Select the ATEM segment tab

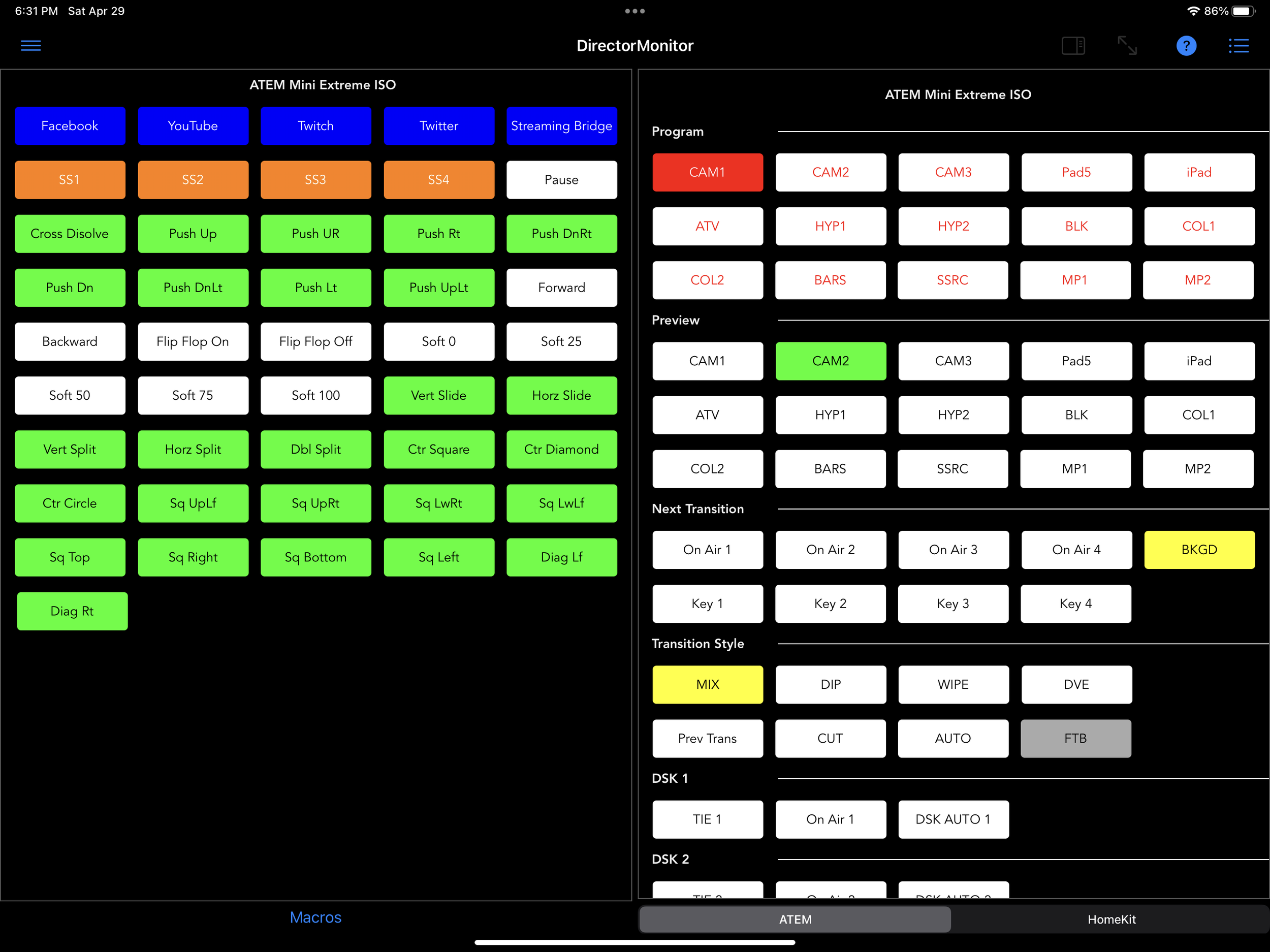coord(795,919)
